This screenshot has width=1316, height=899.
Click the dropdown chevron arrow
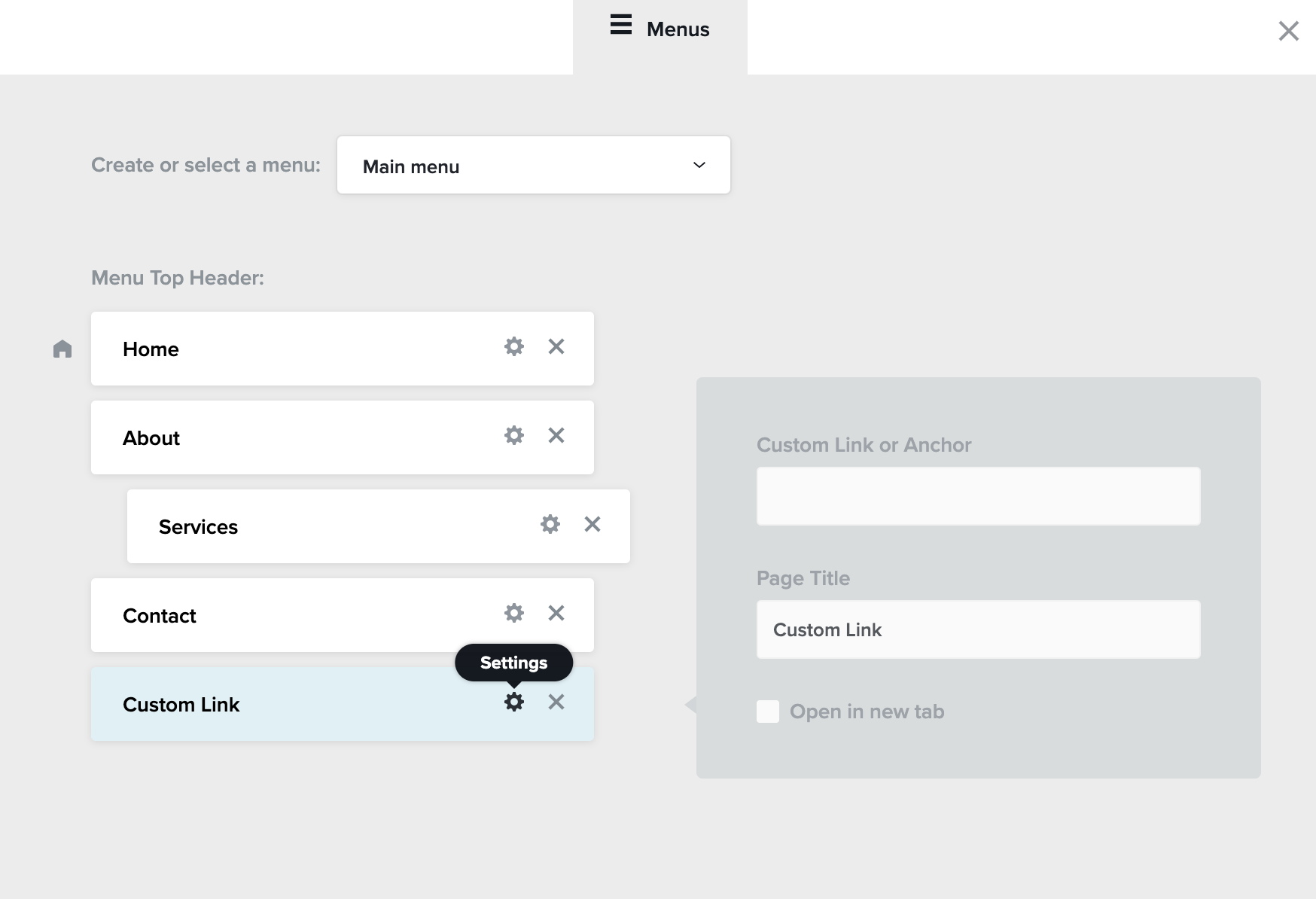pyautogui.click(x=699, y=165)
